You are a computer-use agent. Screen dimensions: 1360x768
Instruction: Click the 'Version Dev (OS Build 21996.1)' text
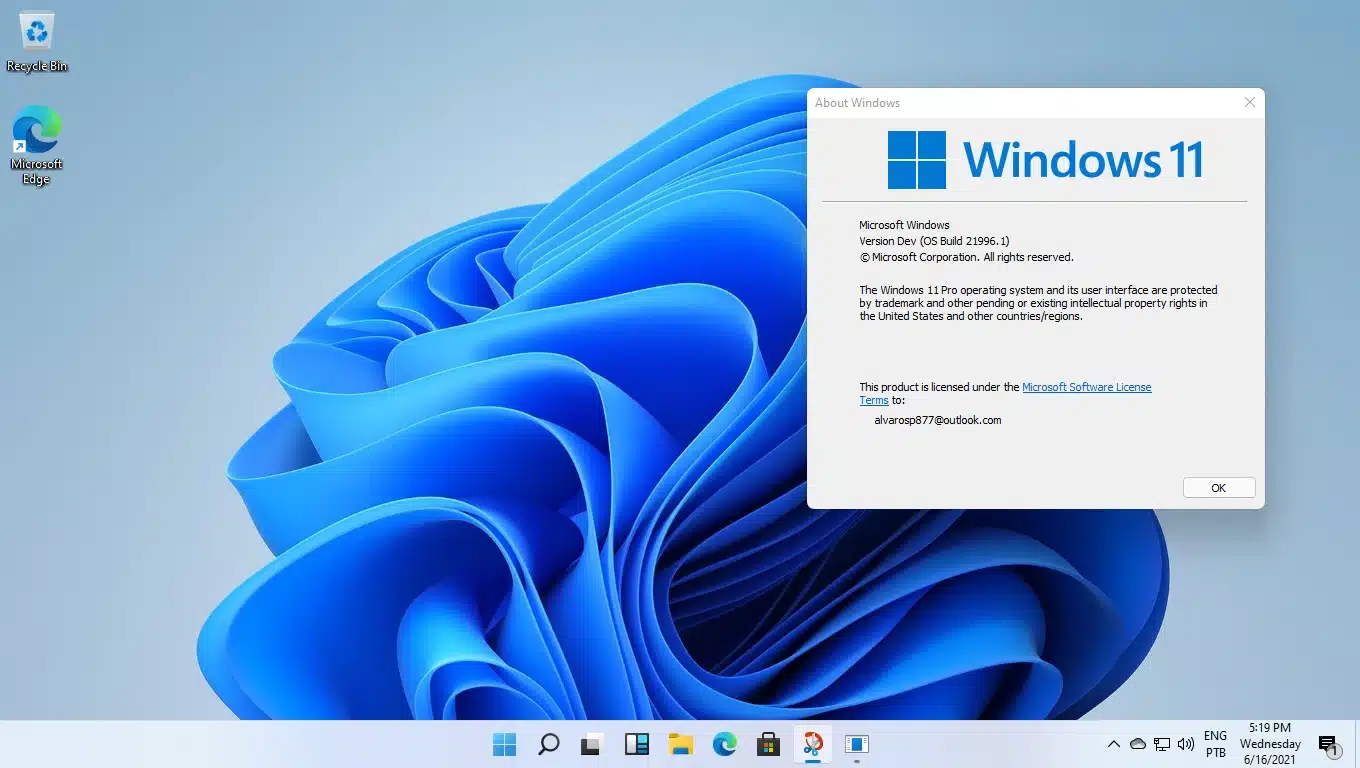pos(935,241)
